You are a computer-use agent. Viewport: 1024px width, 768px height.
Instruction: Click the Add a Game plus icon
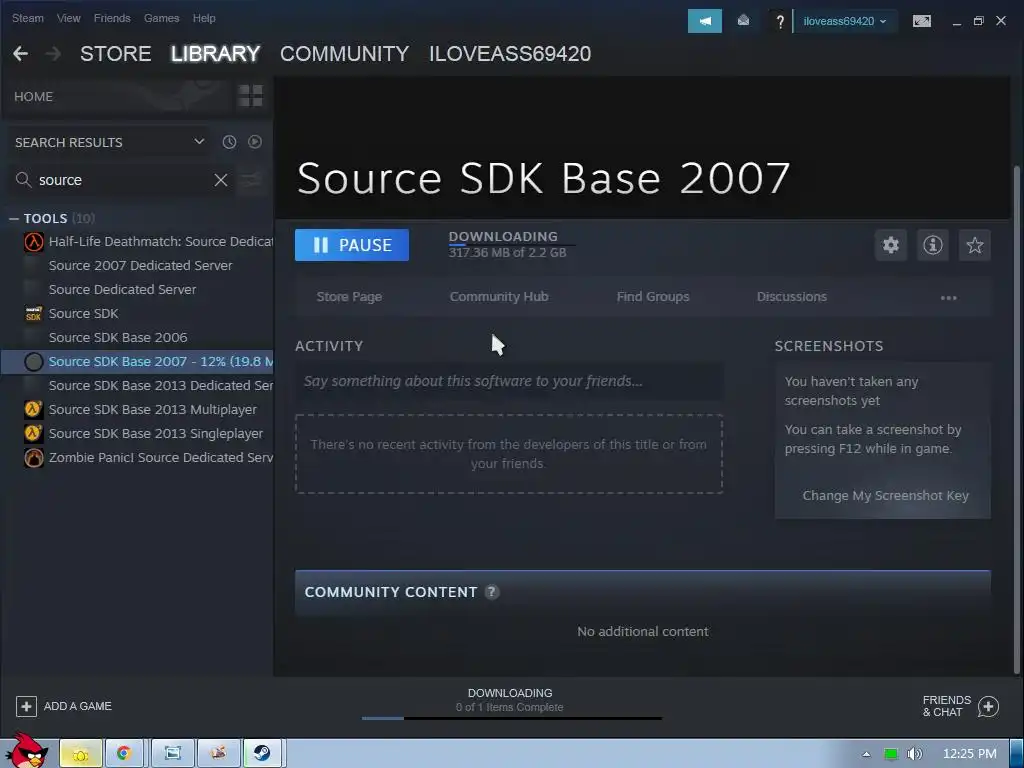26,706
